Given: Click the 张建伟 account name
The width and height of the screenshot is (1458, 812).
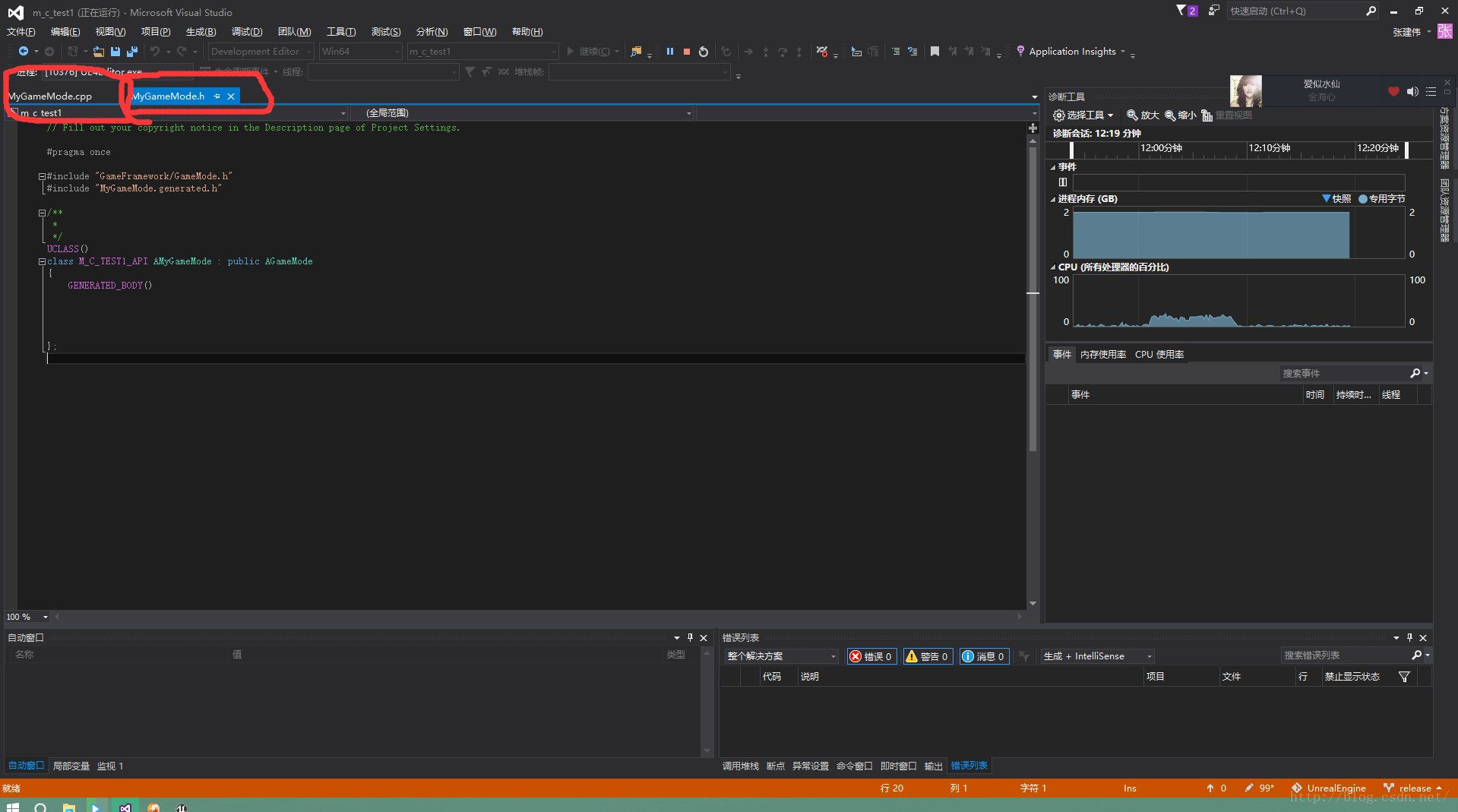Looking at the screenshot, I should (1406, 32).
